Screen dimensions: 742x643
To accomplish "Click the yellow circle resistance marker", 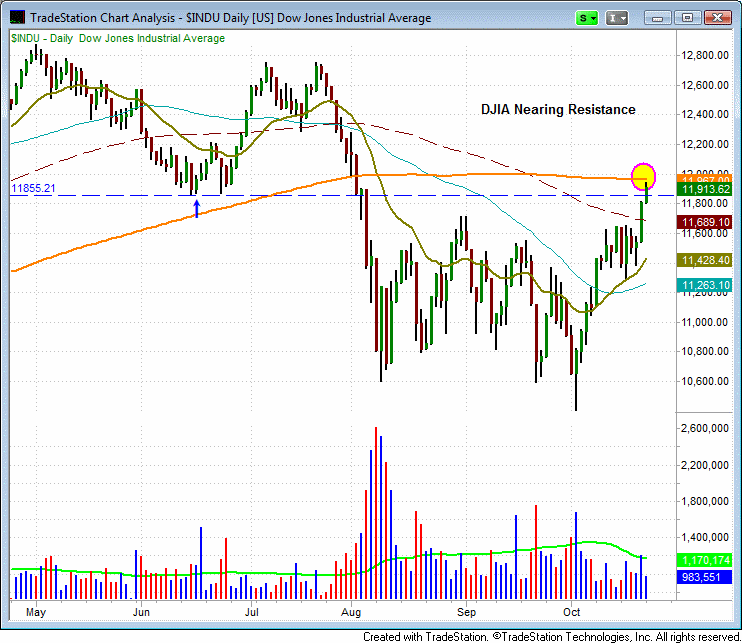I will [644, 177].
